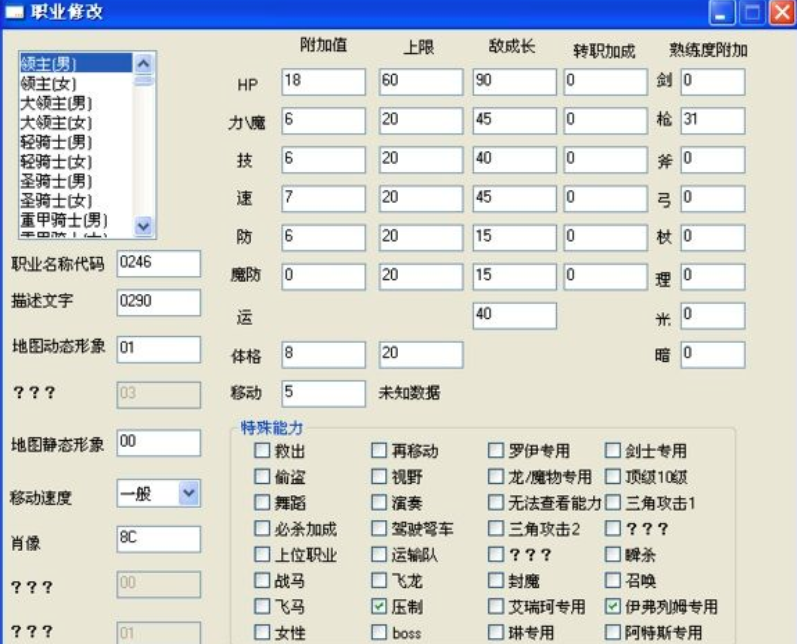Enable the 召唤 checkbox
Image resolution: width=797 pixels, height=644 pixels.
coord(613,580)
